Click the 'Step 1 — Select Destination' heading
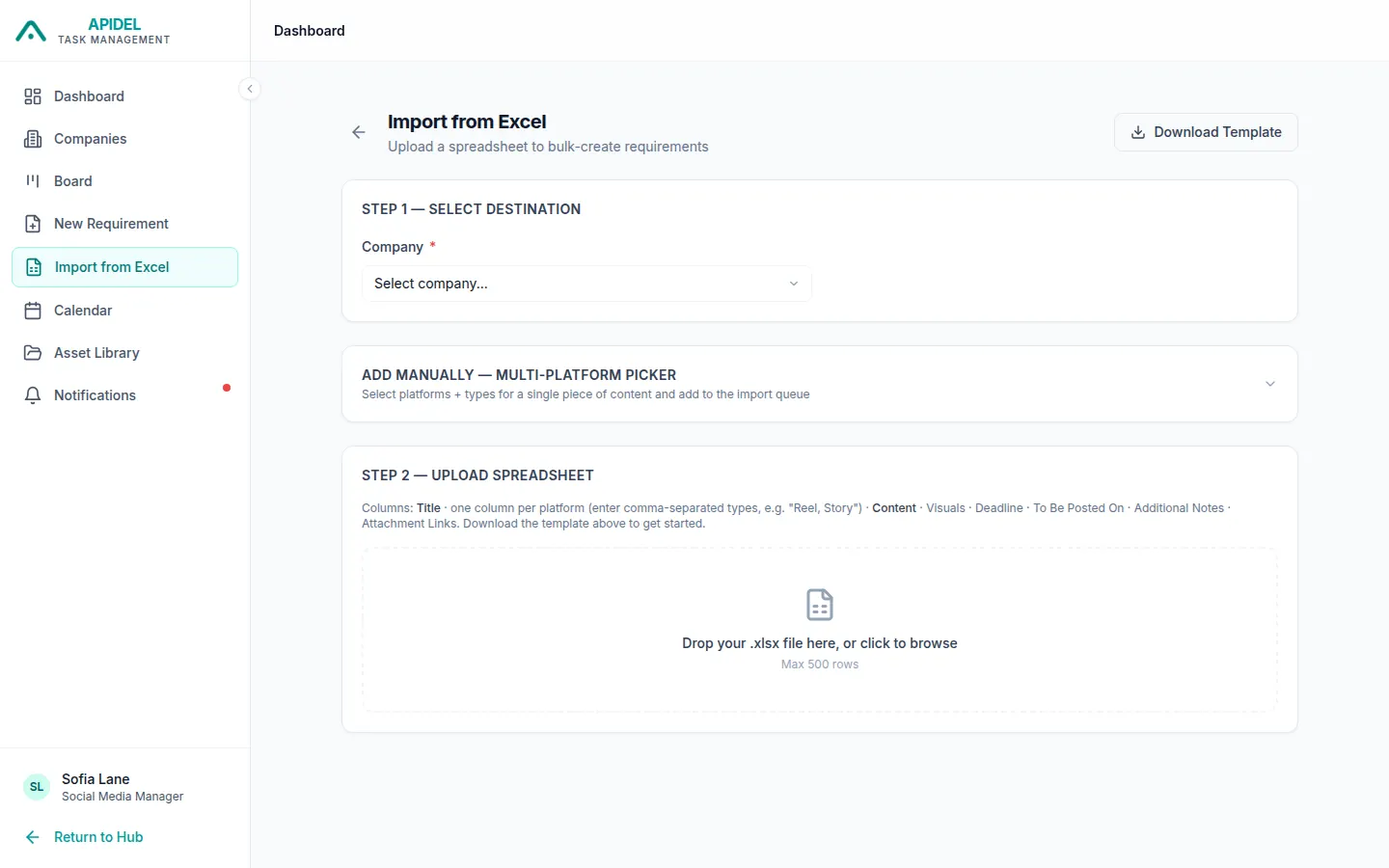Image resolution: width=1389 pixels, height=868 pixels. 471,209
